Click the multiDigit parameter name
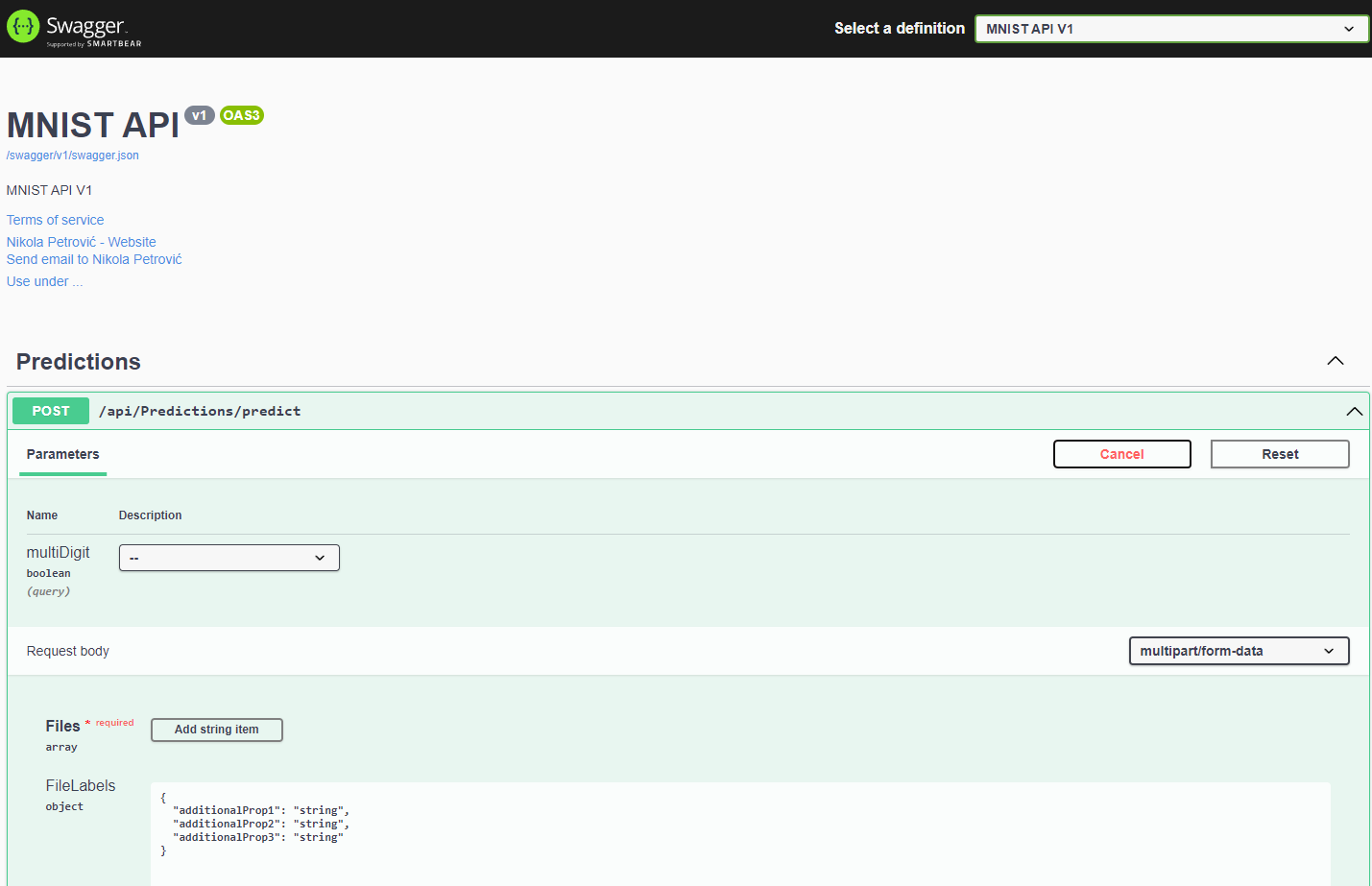This screenshot has width=1372, height=886. tap(58, 552)
